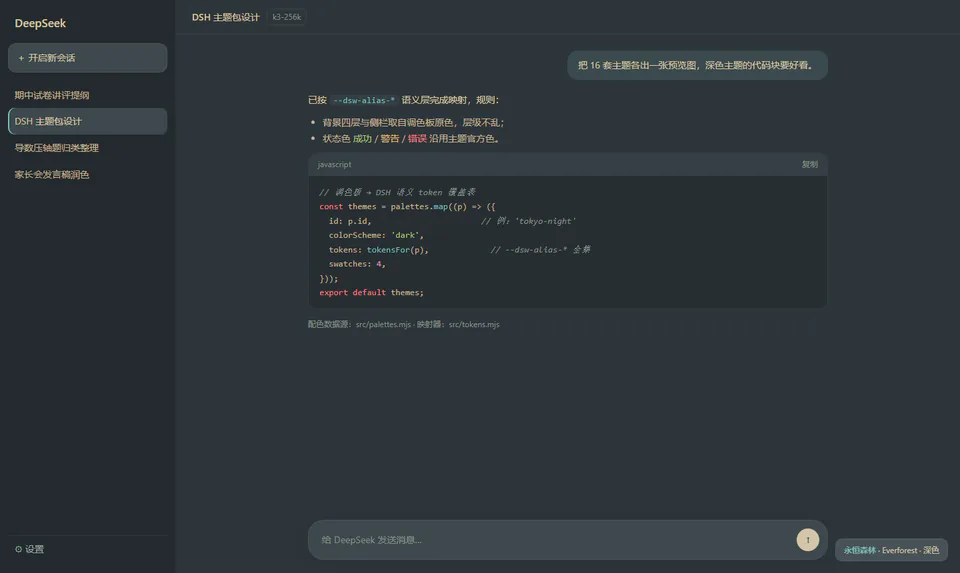960x573 pixels.
Task: Click the yellow 警告 status word
Action: [389, 138]
